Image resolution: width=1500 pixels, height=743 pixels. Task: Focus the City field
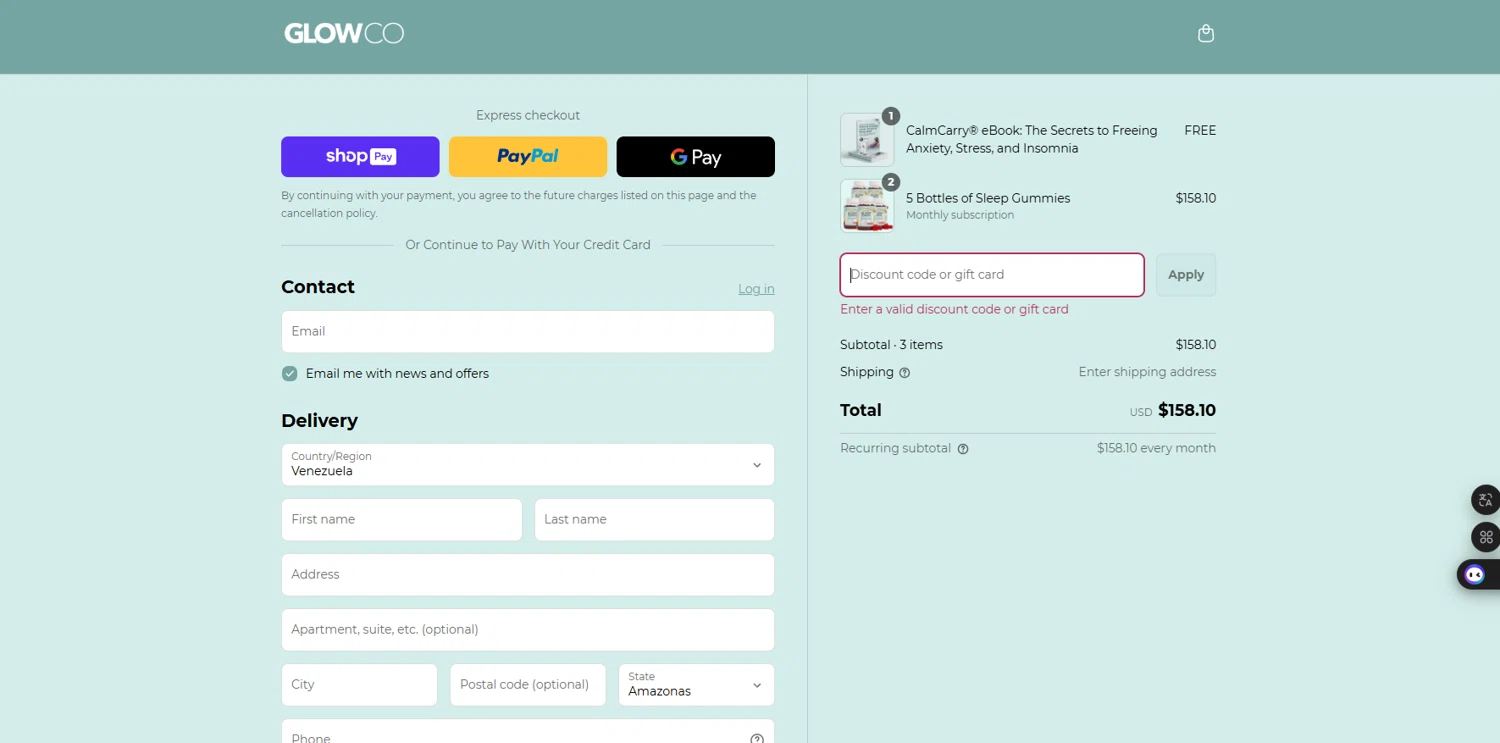pos(359,685)
